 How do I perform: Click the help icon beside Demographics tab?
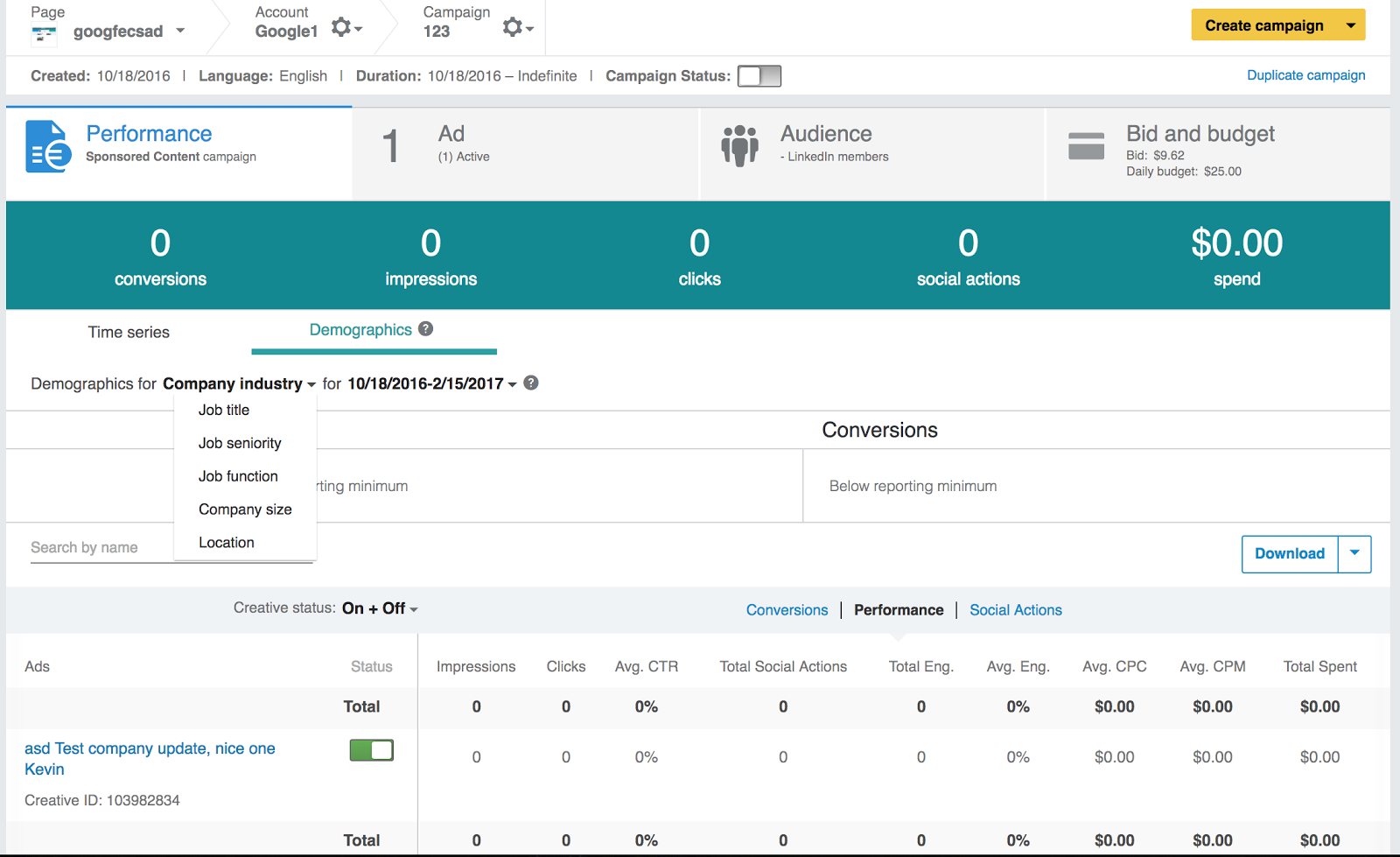point(426,329)
